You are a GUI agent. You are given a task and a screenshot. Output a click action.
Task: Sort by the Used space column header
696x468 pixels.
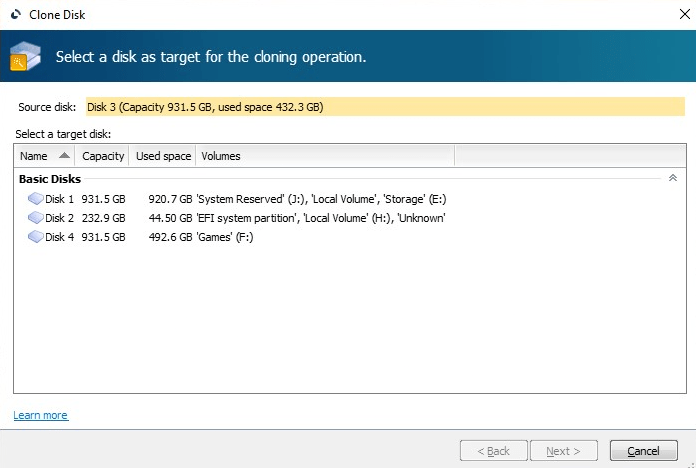(x=163, y=156)
